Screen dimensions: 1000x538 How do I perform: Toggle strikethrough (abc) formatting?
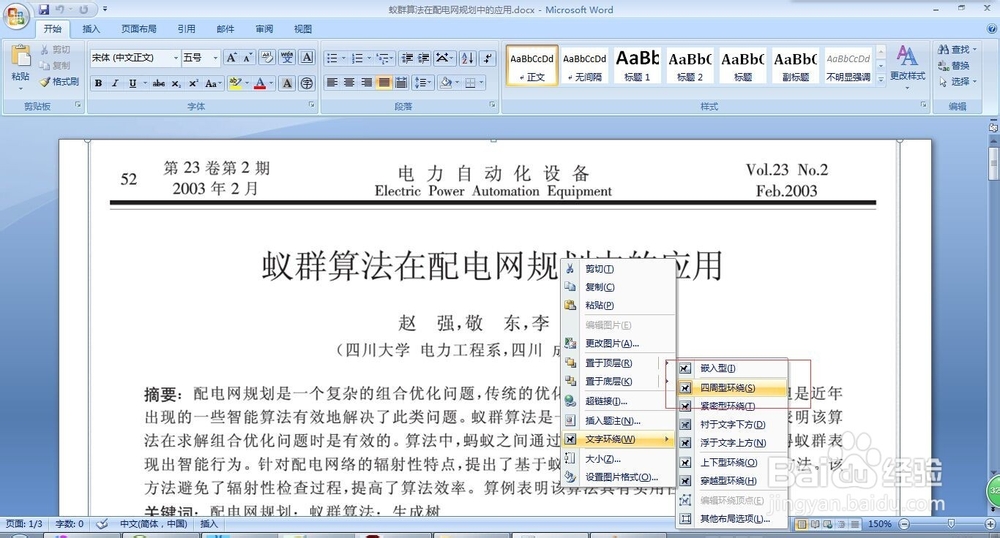click(x=159, y=83)
